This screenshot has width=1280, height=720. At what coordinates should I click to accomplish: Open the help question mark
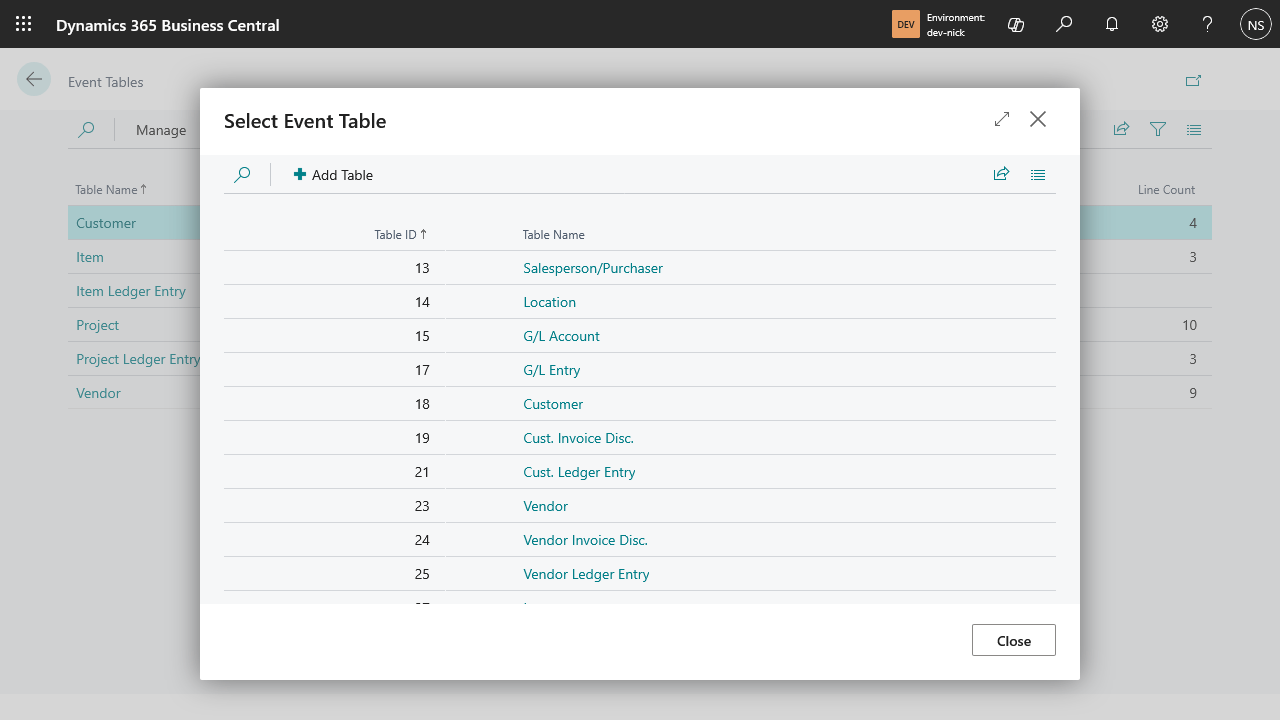(x=1208, y=24)
